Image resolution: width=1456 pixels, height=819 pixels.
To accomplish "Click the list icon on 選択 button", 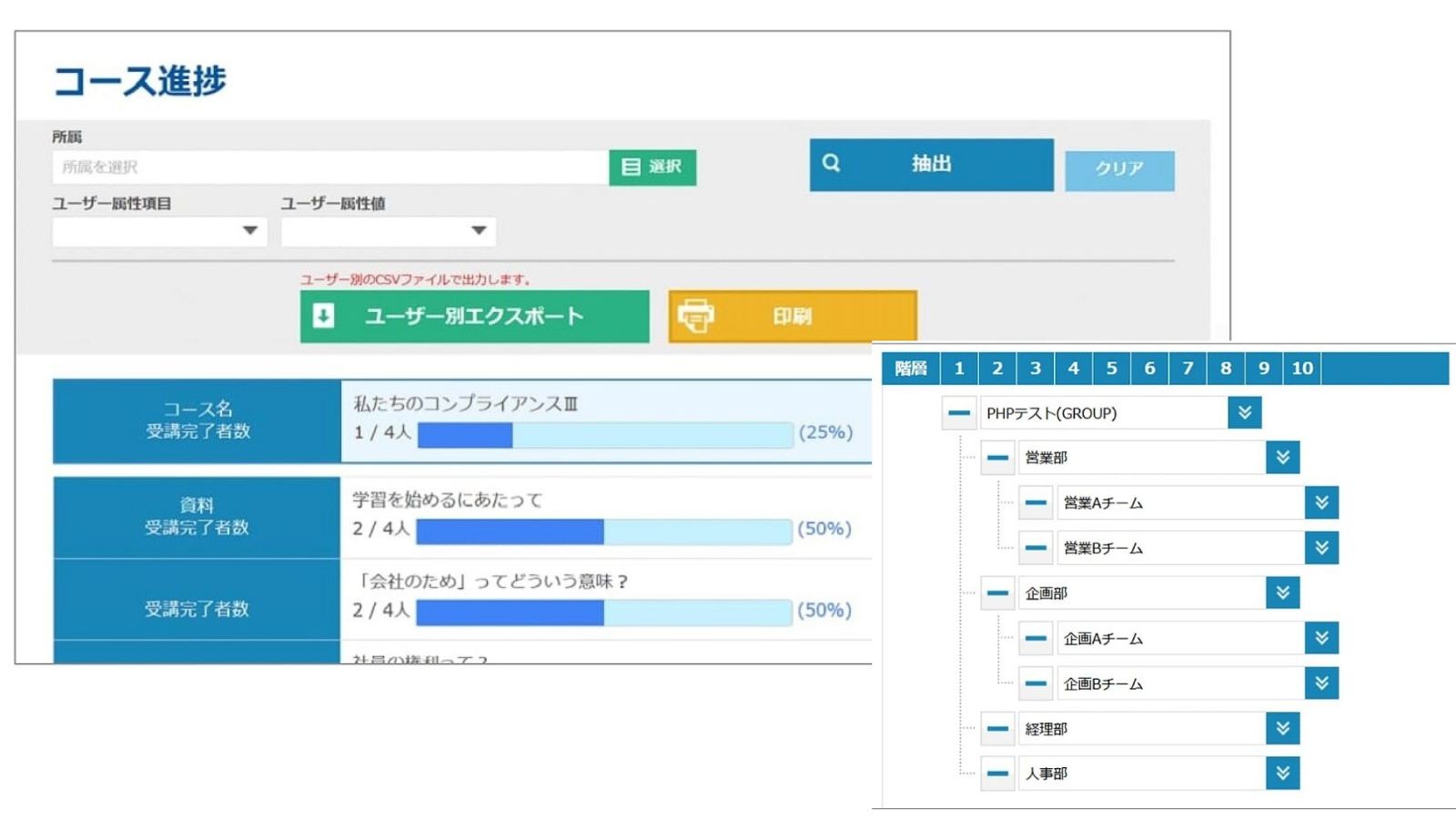I will (x=630, y=167).
